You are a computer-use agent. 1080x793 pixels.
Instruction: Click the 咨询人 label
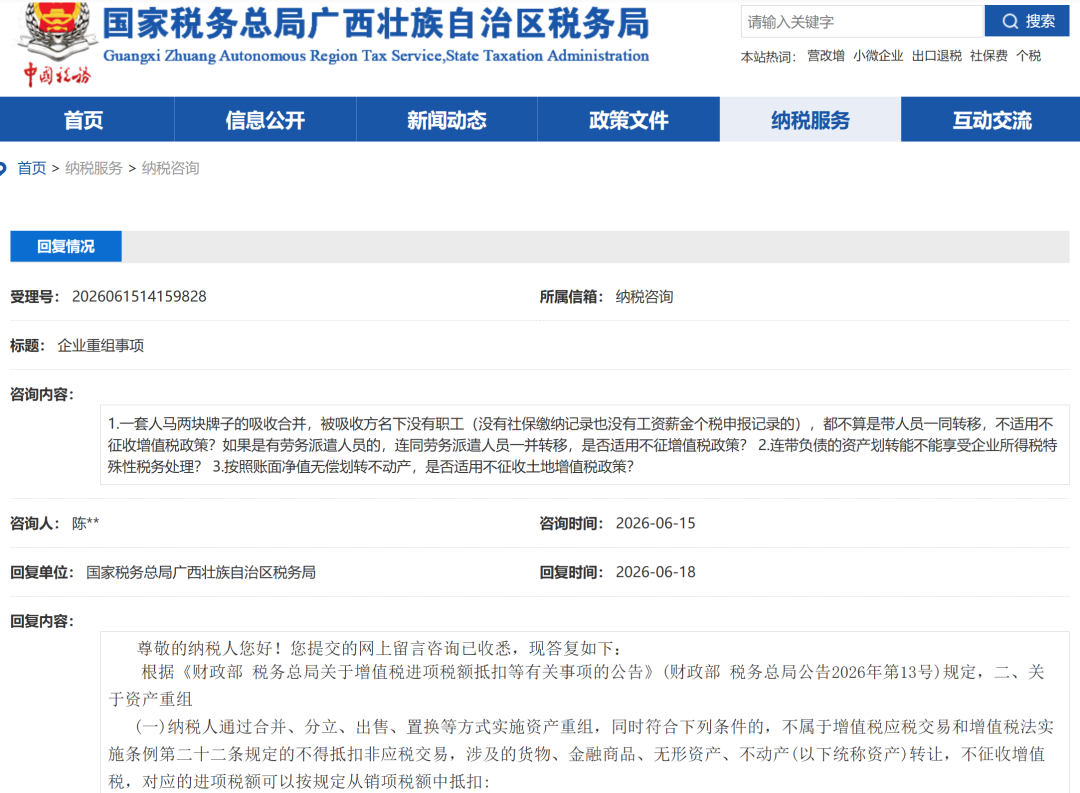point(34,523)
